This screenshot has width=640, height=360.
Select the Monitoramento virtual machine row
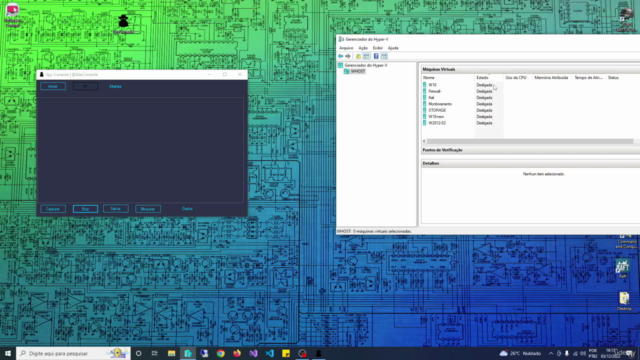(530, 104)
